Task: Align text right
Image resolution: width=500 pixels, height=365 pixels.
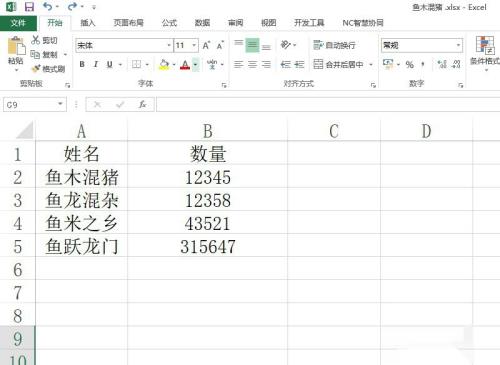Action: click(x=266, y=64)
